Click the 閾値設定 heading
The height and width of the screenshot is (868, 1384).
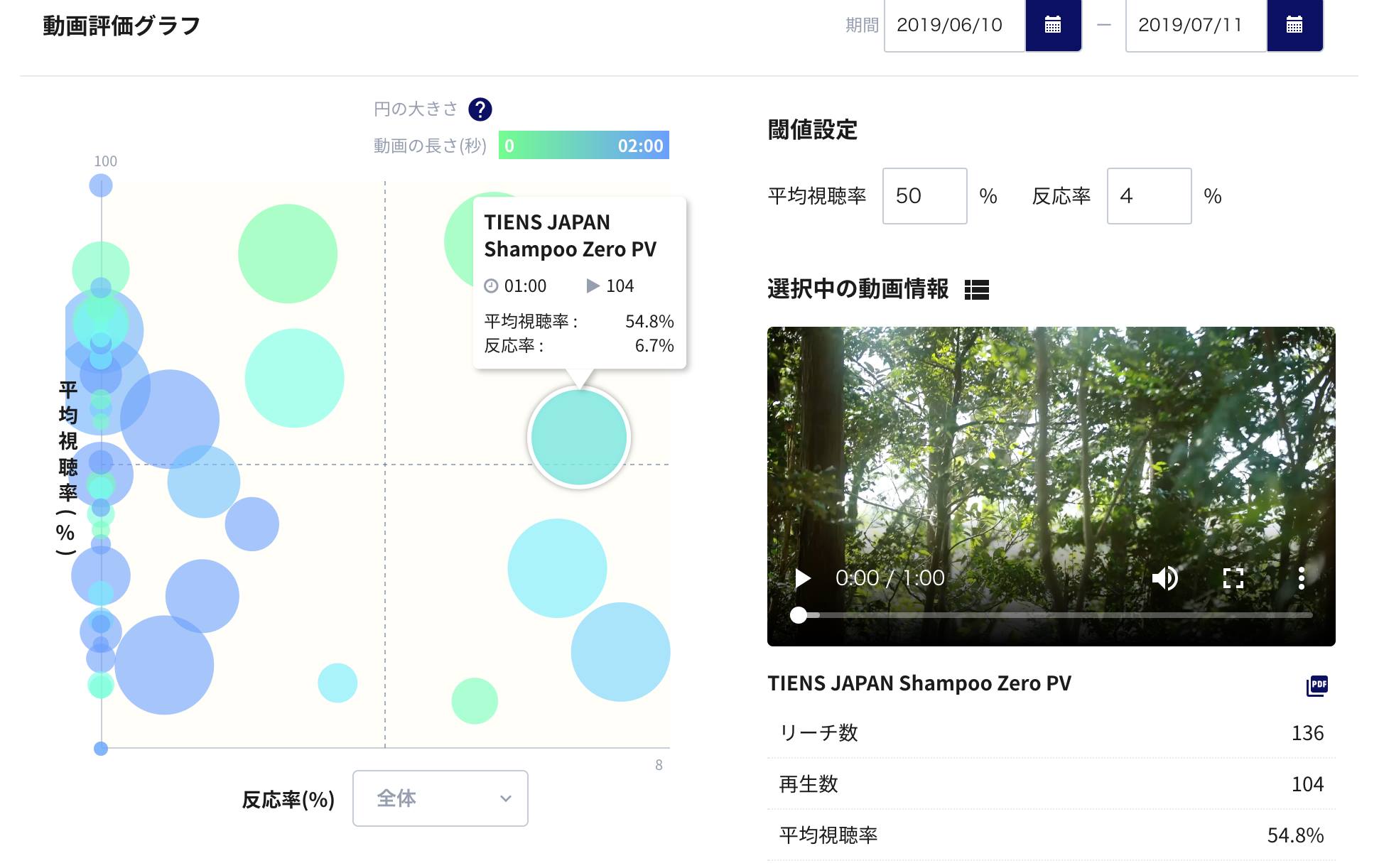coord(813,130)
